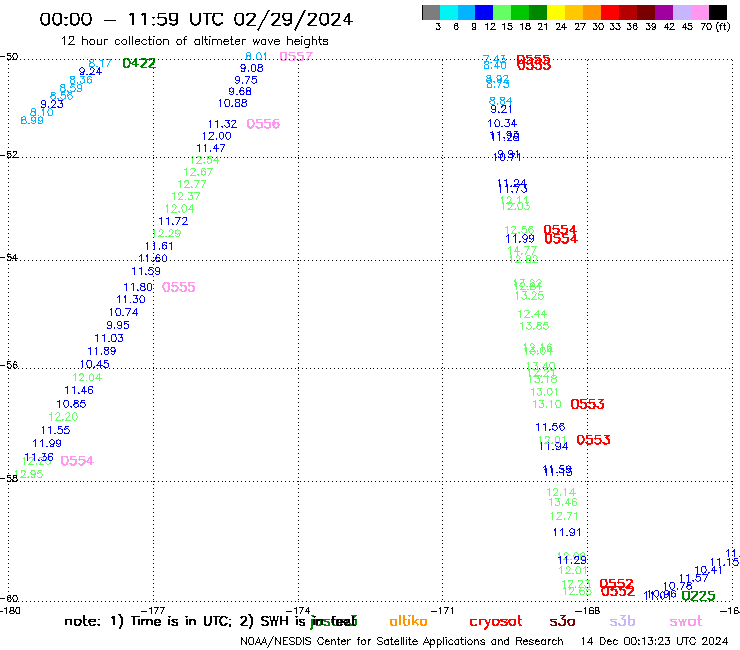Click the '70 (ft)' scale label
The image size is (740, 650).
(715, 26)
